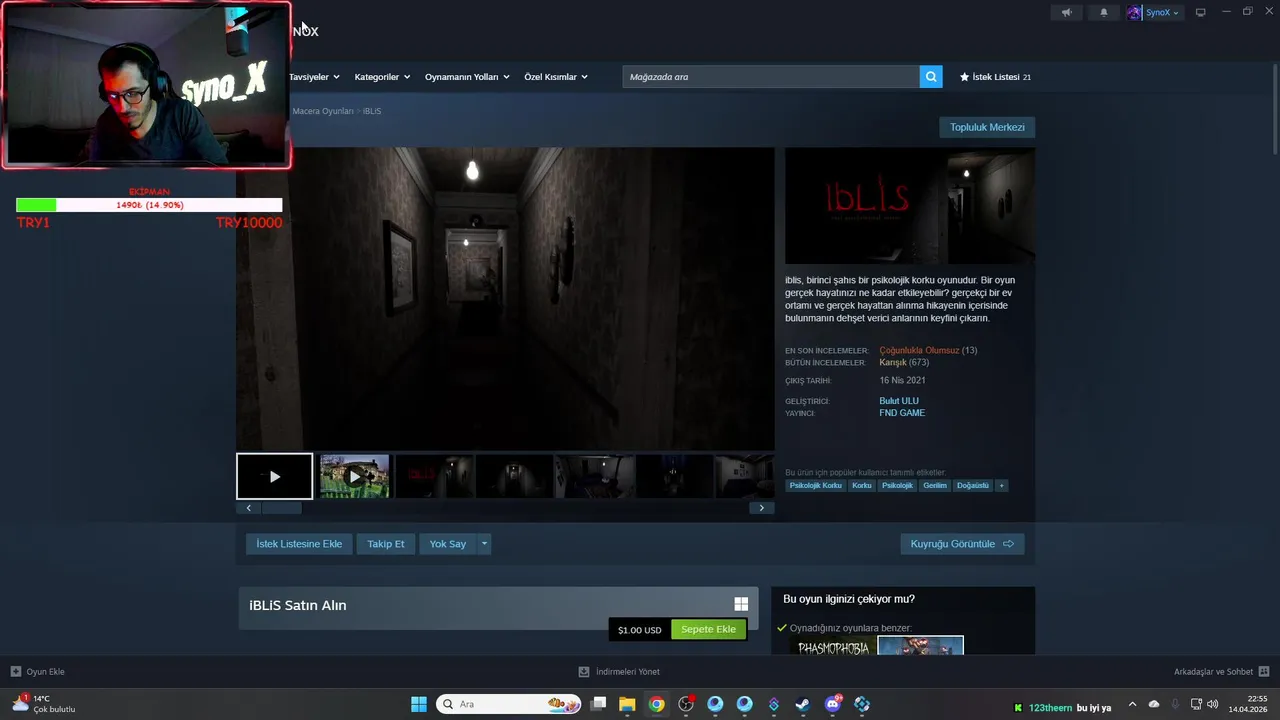Screen dimensions: 1280x720
Task: Play the first trailer thumbnail
Action: pos(275,476)
